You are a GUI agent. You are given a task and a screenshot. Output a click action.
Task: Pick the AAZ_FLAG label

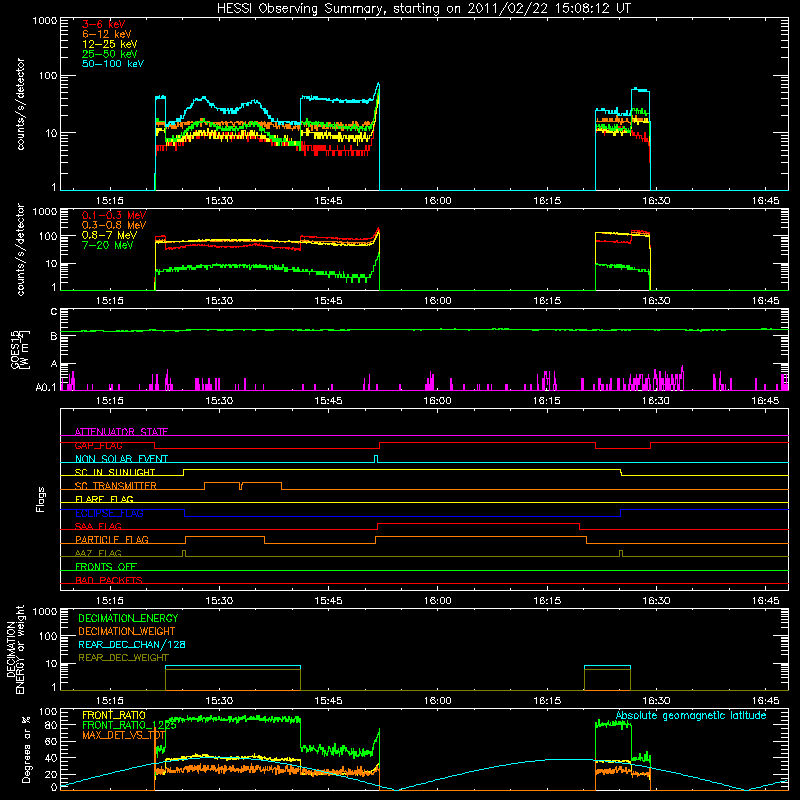pos(98,553)
